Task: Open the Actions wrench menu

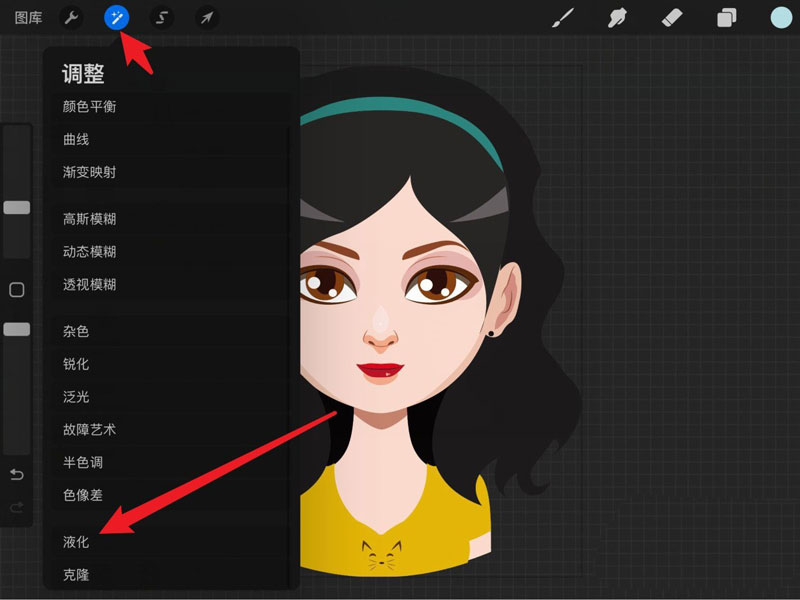Action: tap(71, 16)
